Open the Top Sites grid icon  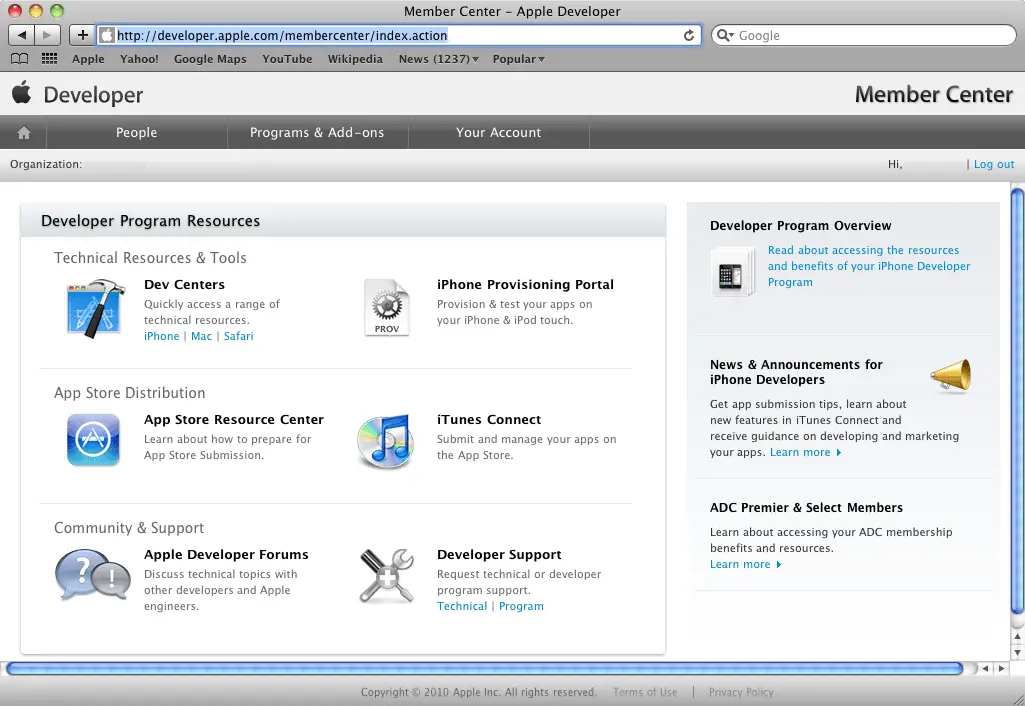(x=49, y=59)
